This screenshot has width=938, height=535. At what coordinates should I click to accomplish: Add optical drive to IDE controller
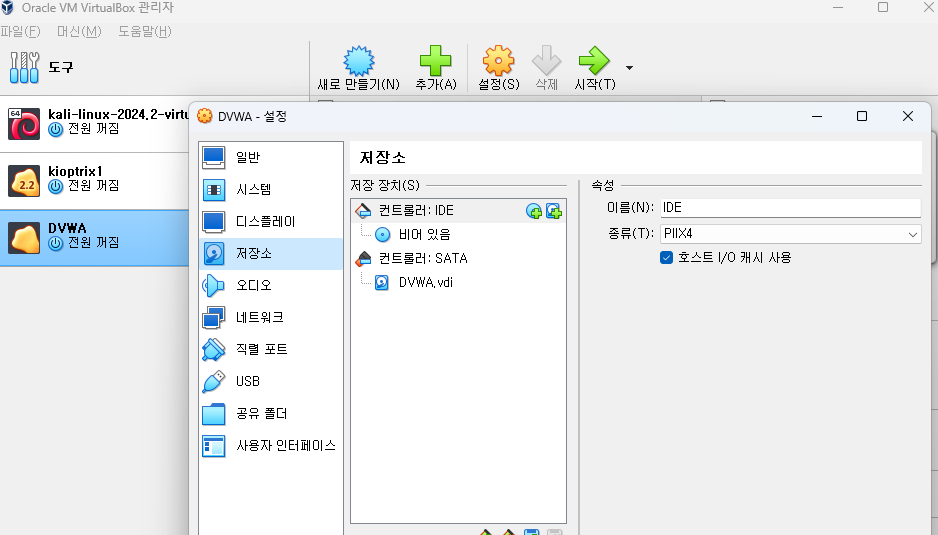[534, 211]
